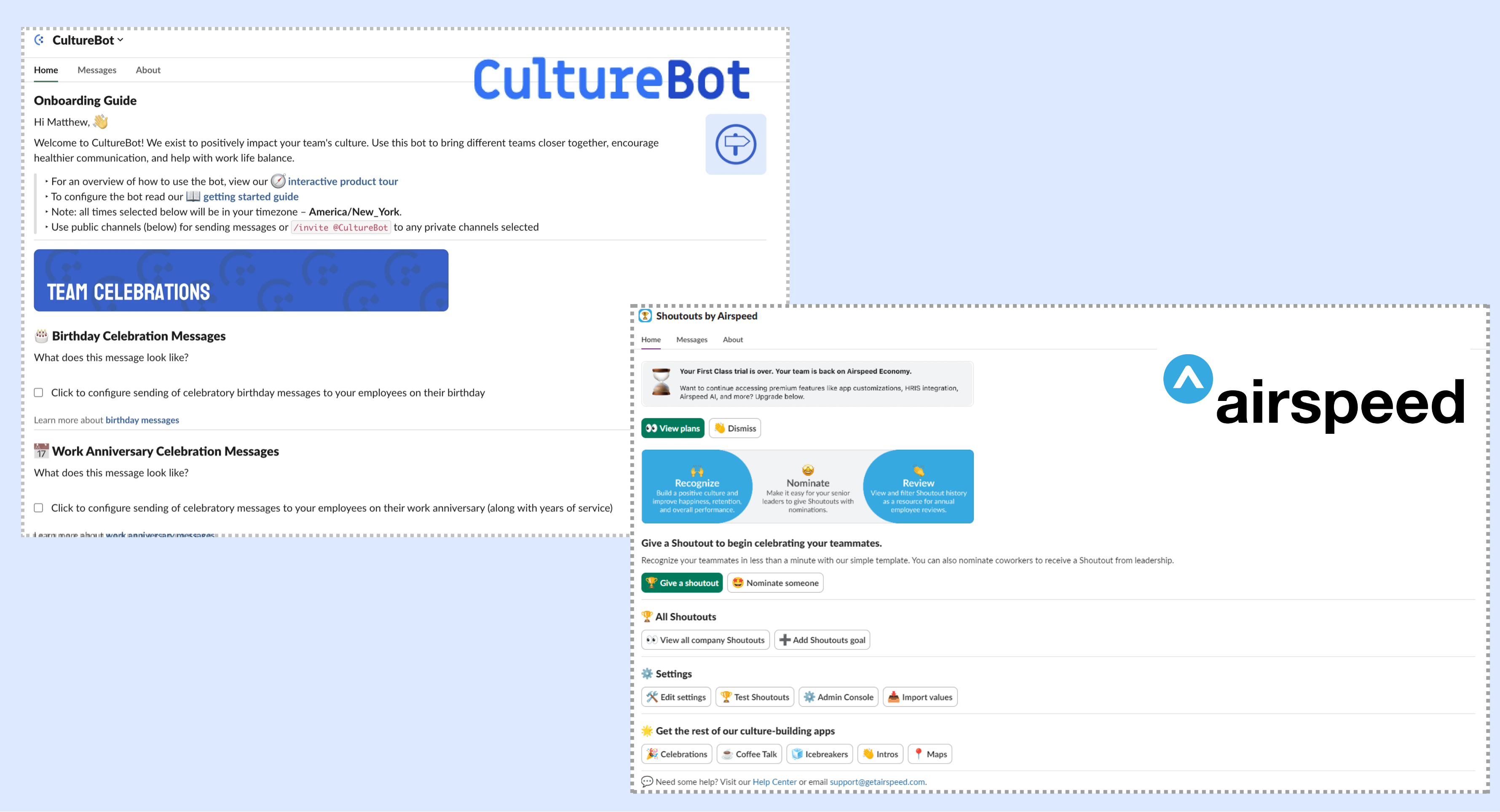Click the star icon beside culture-building apps
The image size is (1500, 812).
(647, 731)
